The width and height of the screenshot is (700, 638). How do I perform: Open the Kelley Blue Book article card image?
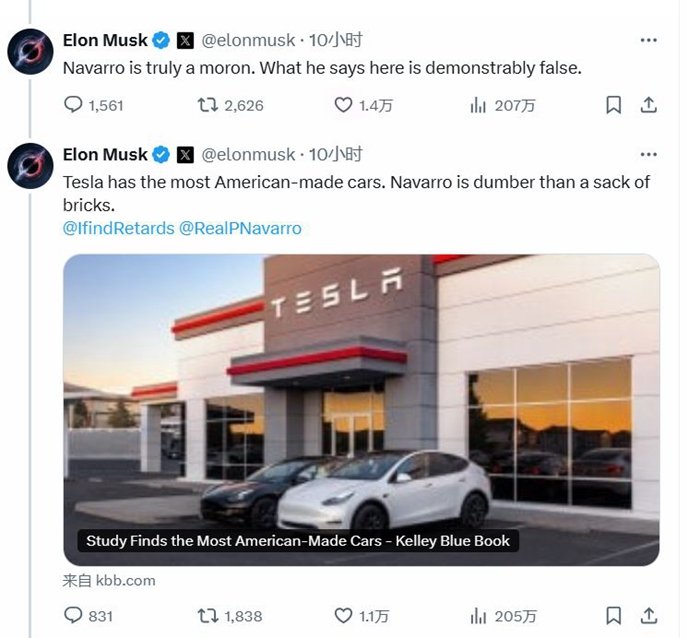tap(361, 400)
